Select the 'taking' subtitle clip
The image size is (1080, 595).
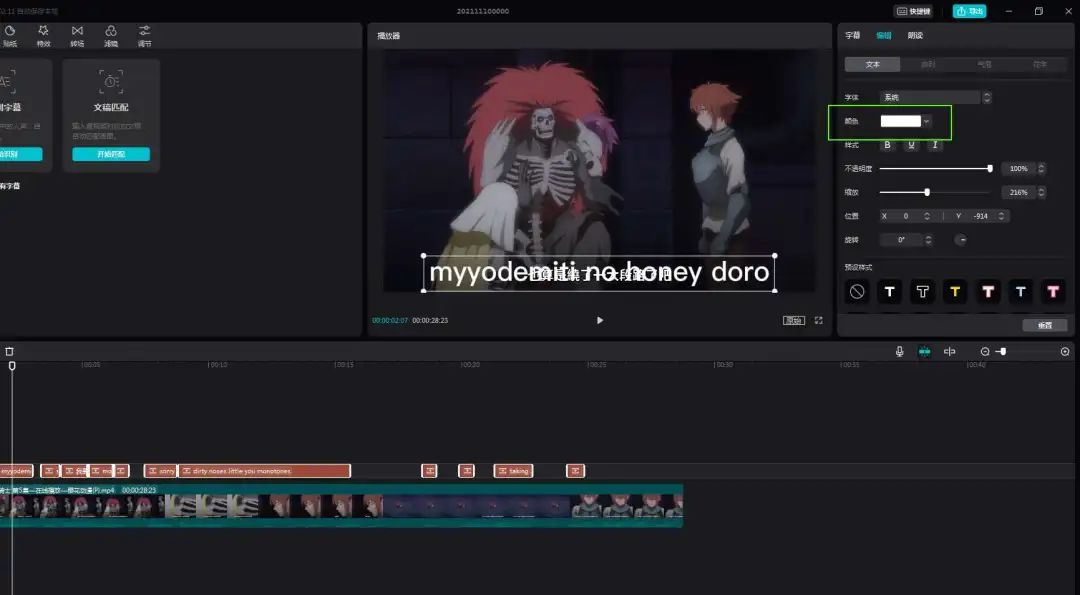click(513, 471)
